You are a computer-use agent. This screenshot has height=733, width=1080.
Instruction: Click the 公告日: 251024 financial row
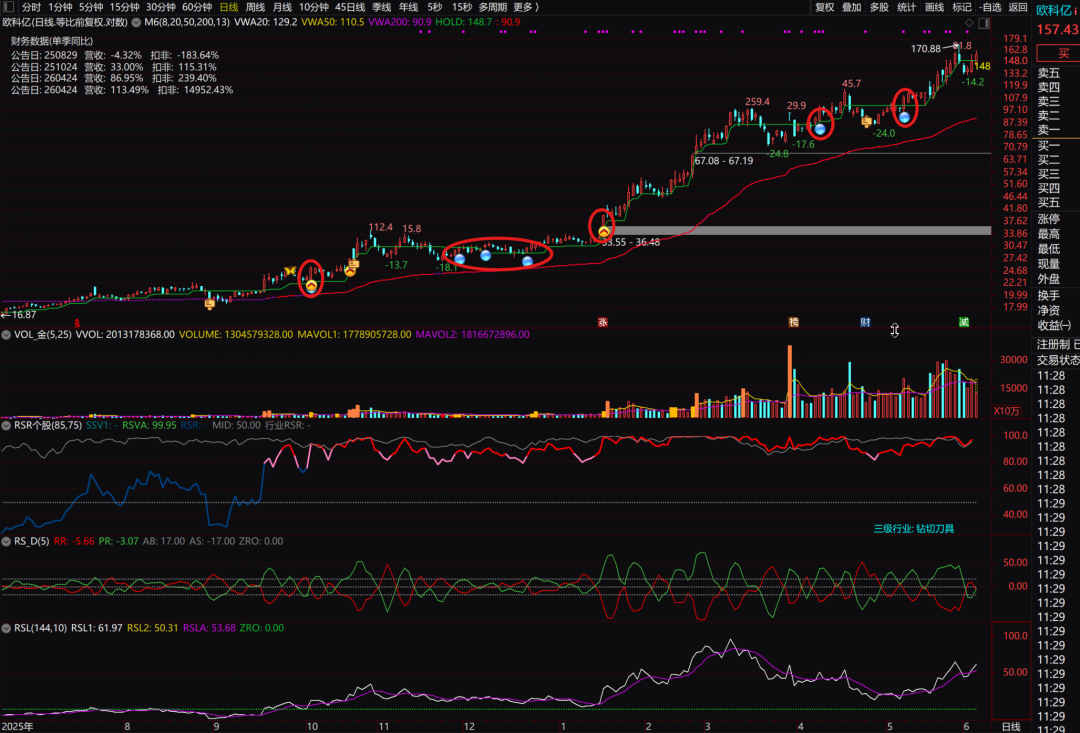click(x=114, y=67)
